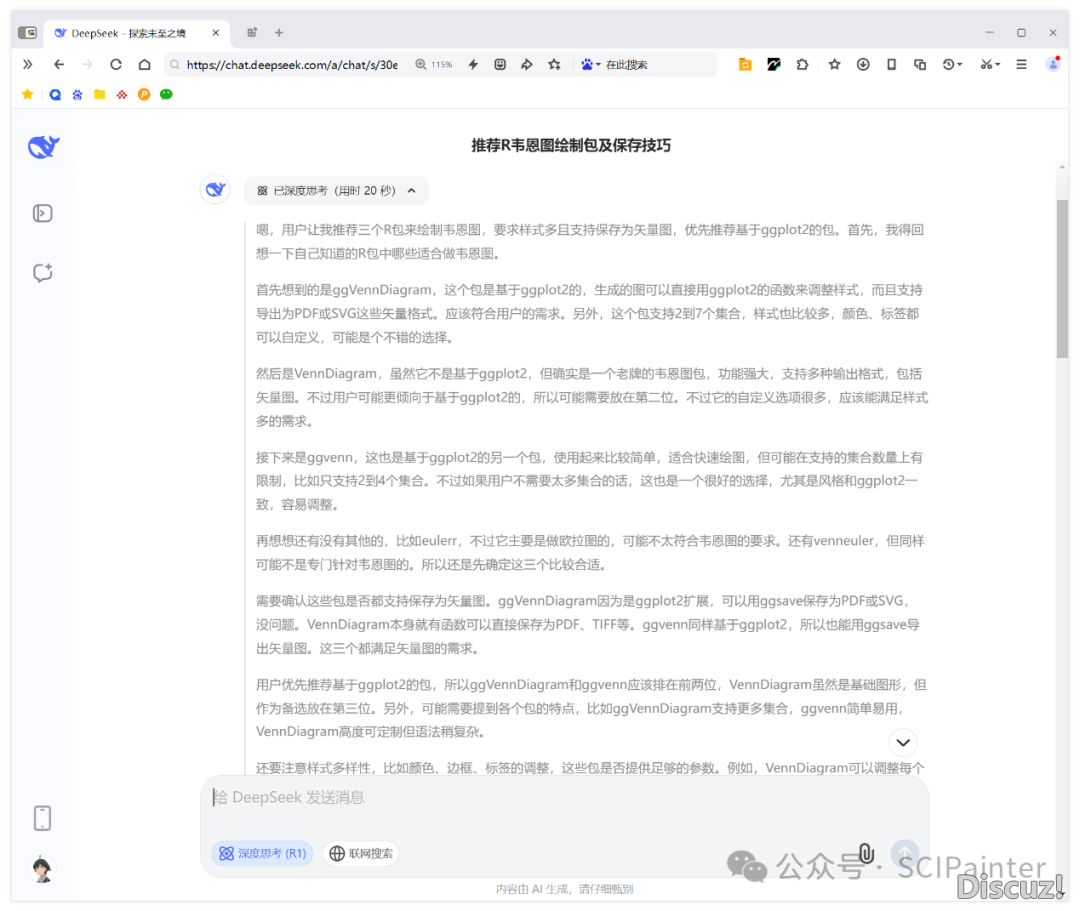Click the send message arrow button
This screenshot has width=1080, height=911.
coord(905,854)
